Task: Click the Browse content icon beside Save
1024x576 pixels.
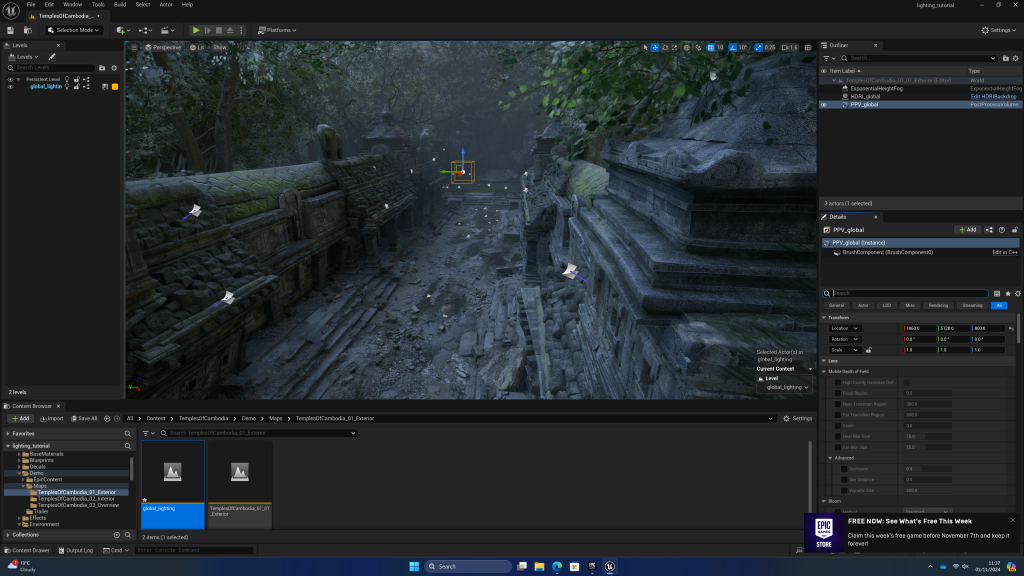Action: point(27,30)
